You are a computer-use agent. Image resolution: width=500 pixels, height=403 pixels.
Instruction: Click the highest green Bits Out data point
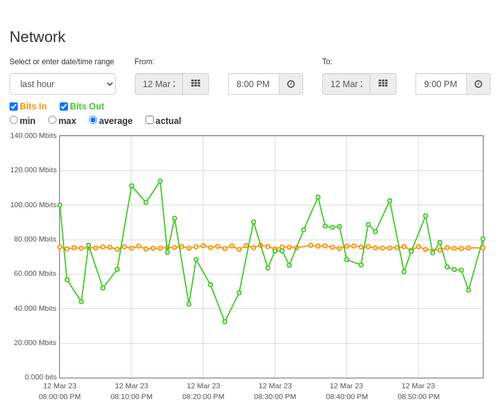pos(160,181)
